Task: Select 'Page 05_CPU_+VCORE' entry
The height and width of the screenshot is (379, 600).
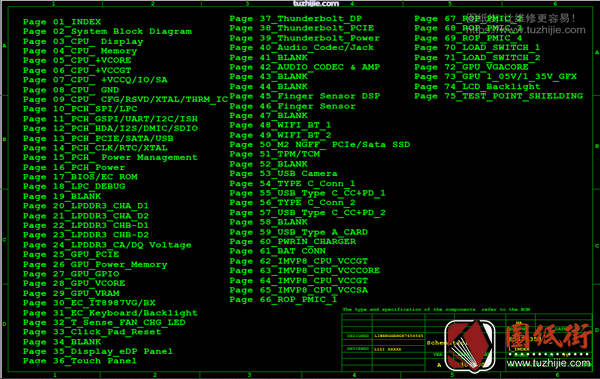Action: (77, 60)
